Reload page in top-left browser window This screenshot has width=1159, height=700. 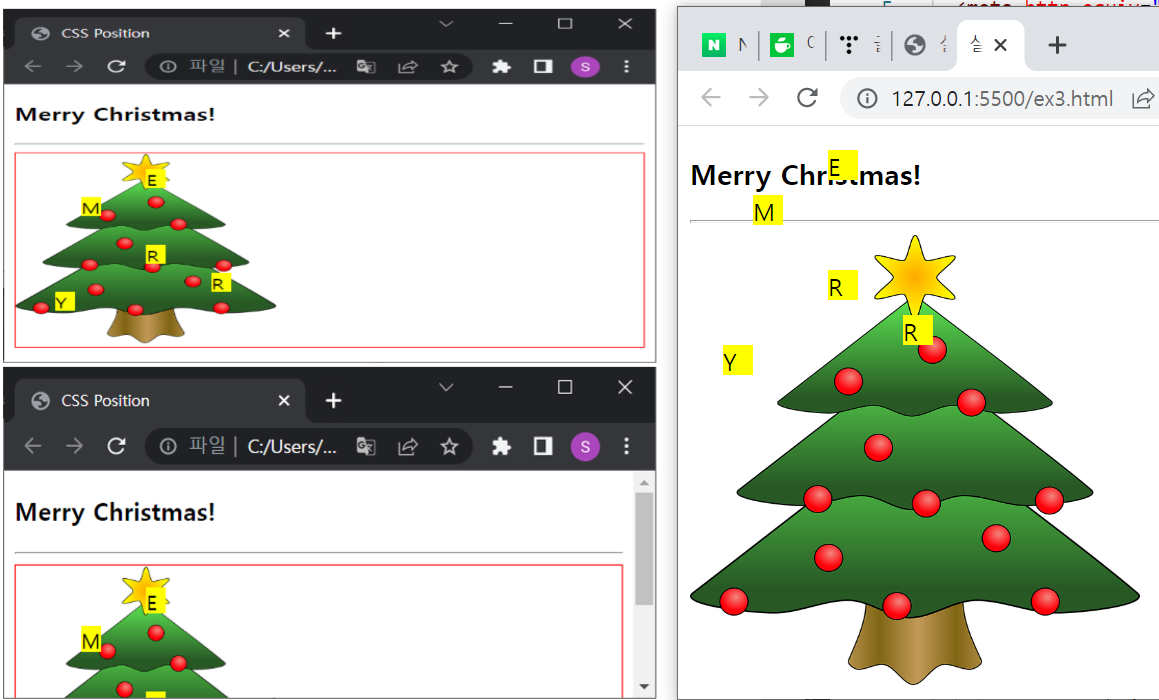point(116,67)
